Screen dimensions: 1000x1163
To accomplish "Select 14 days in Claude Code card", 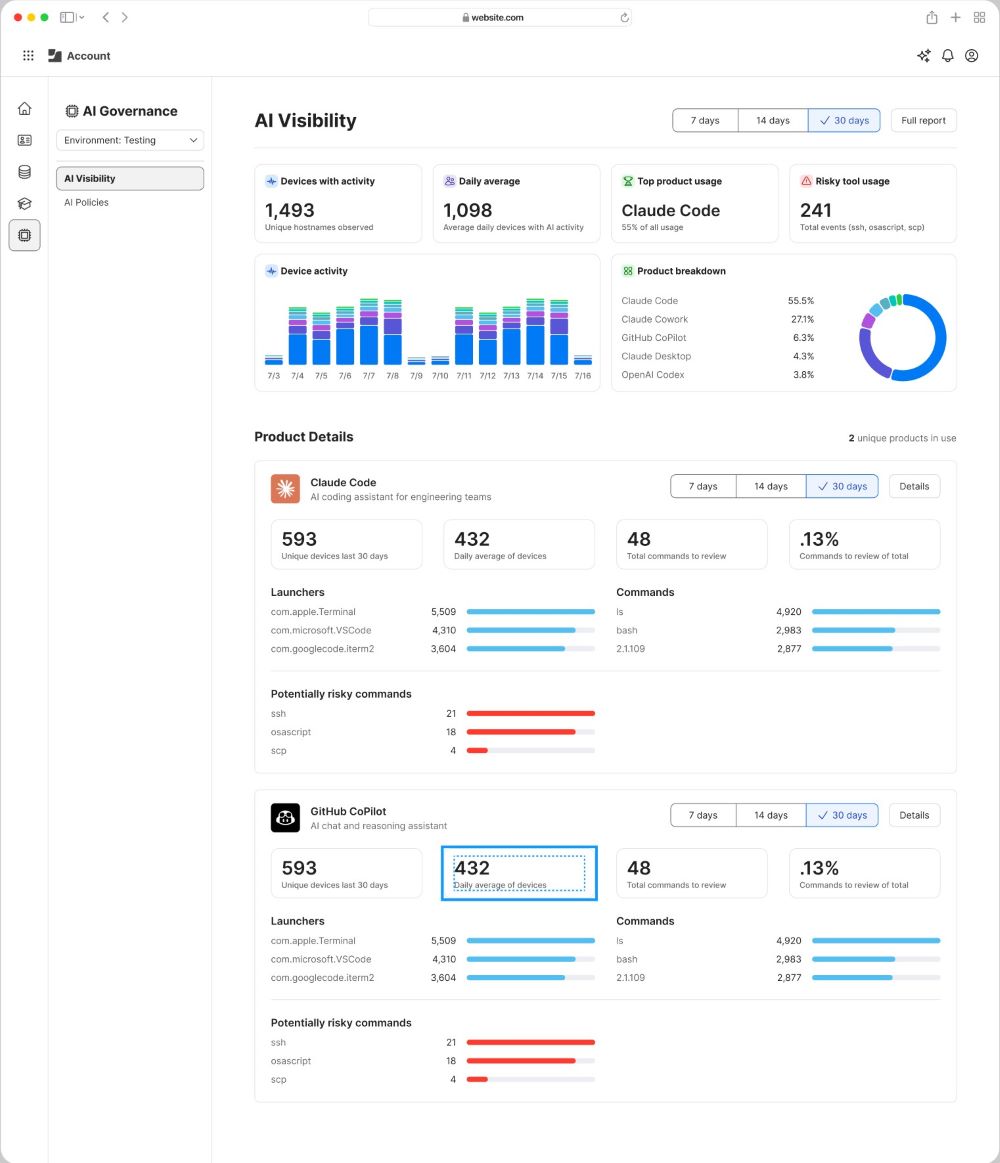I will (771, 487).
